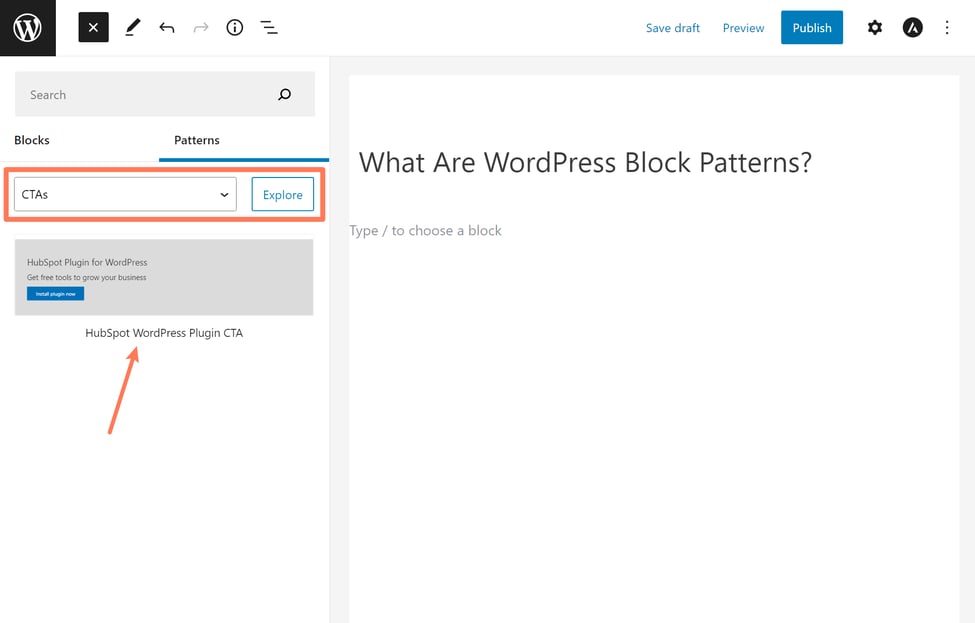
Task: Select the Tools pencil icon
Action: coord(133,28)
